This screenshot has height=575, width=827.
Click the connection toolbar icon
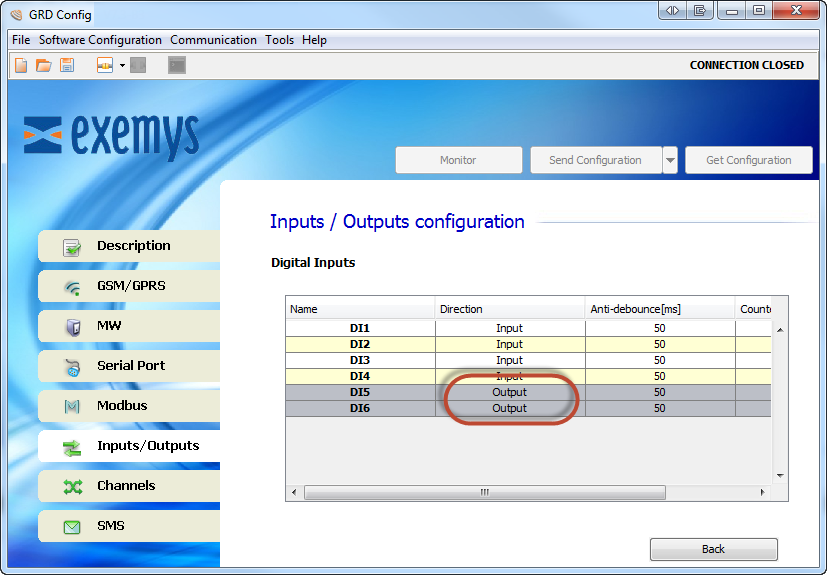click(104, 65)
